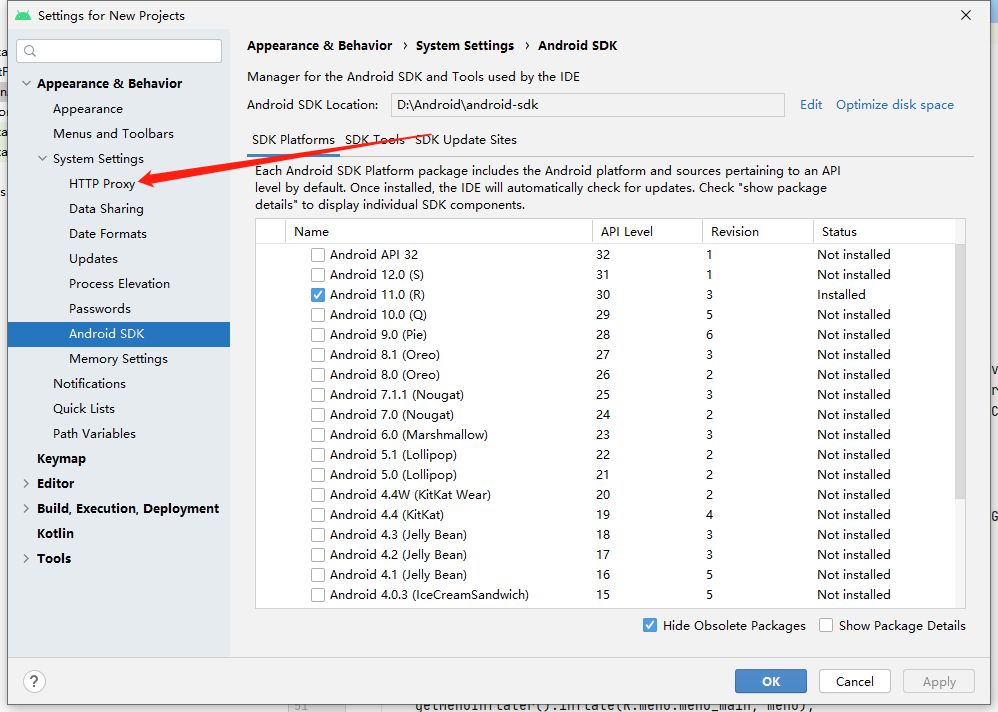Focus the settings search field
This screenshot has width=998, height=712.
(x=119, y=51)
